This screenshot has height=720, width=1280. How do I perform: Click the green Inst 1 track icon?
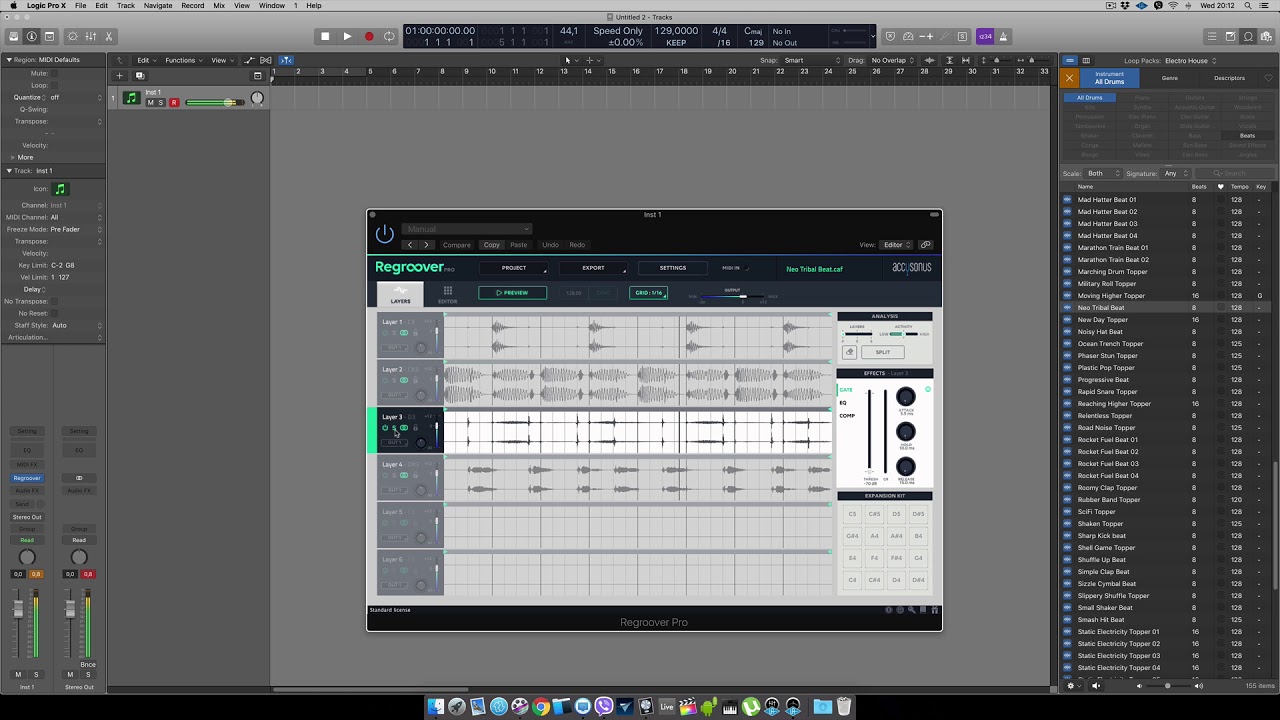pos(131,98)
